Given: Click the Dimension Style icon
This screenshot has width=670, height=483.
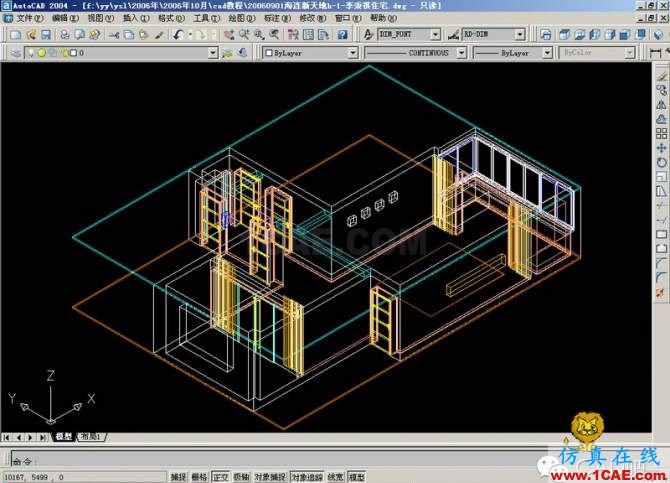Looking at the screenshot, I should point(453,35).
